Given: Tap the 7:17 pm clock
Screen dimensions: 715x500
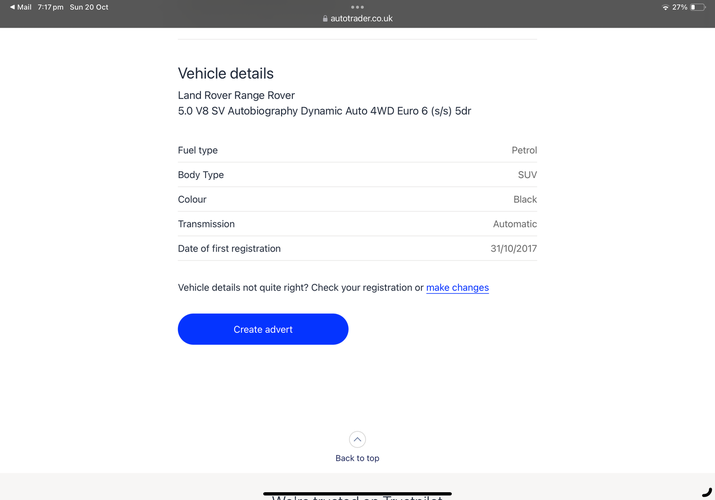Looking at the screenshot, I should click(51, 7).
